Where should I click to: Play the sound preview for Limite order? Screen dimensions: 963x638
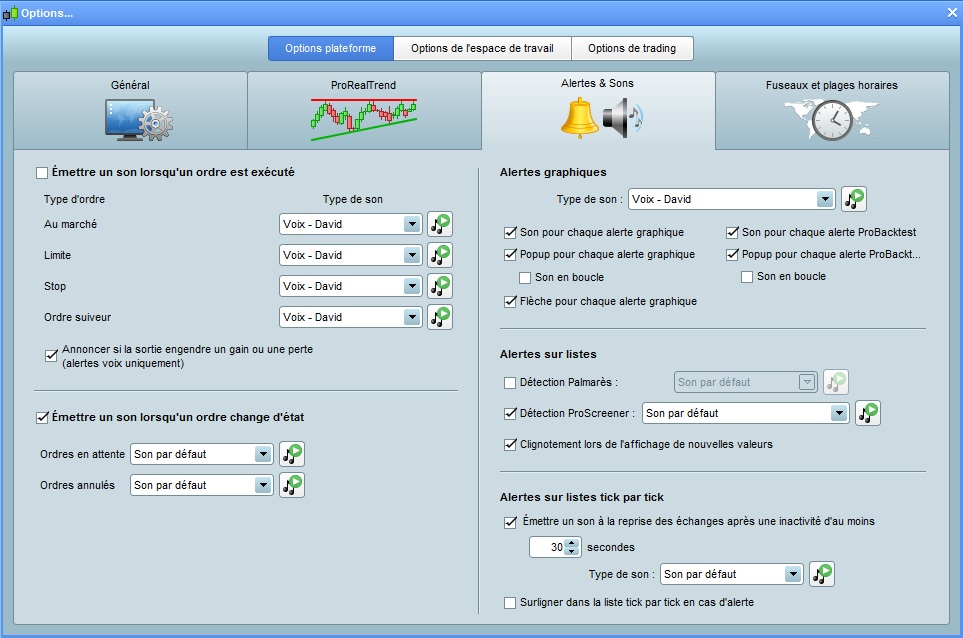tap(440, 255)
